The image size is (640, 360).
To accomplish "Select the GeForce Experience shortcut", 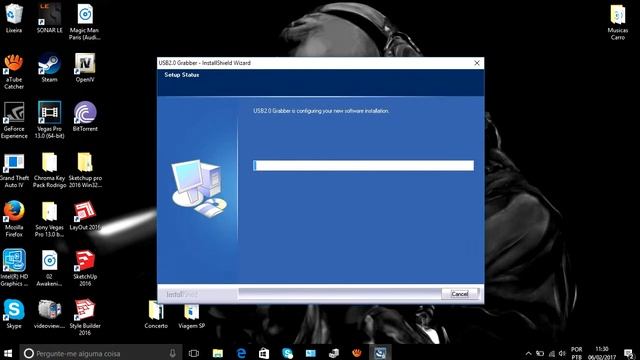I will 14,120.
